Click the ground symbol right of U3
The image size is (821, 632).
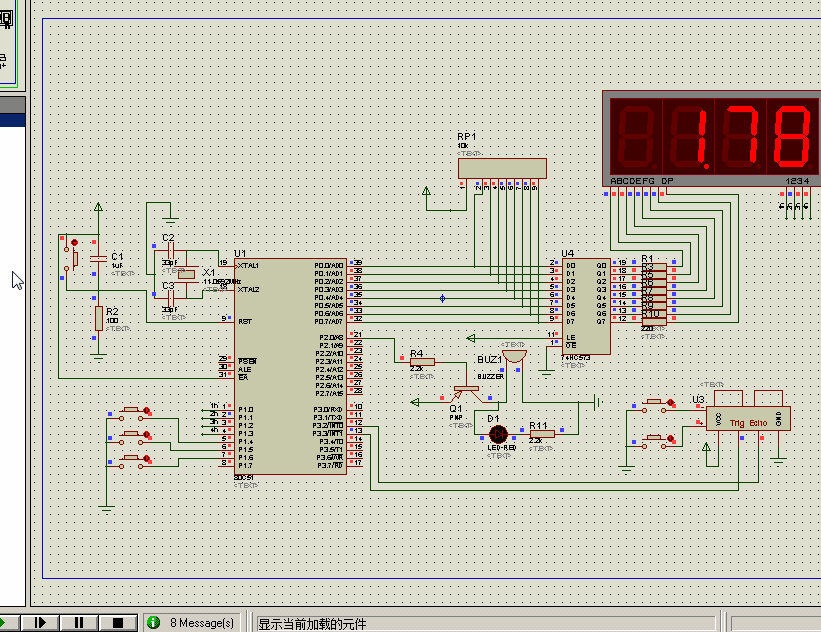(x=778, y=462)
